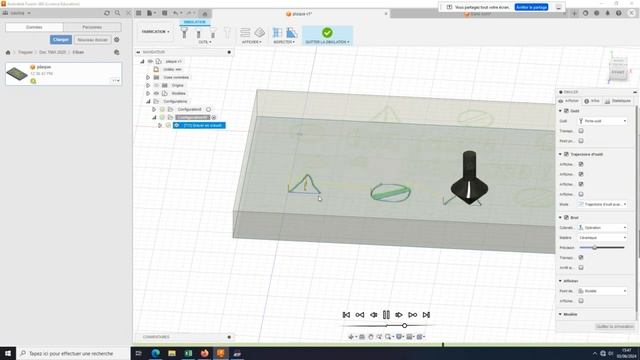Open the project in web browser globe icon
Image resolution: width=640 pixels, height=360 pixels.
(117, 52)
